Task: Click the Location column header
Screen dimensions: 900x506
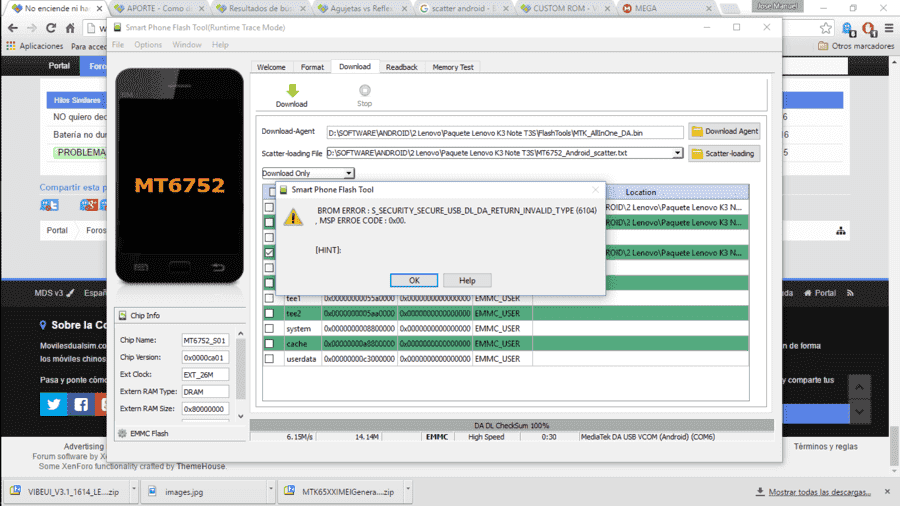Action: click(x=641, y=192)
